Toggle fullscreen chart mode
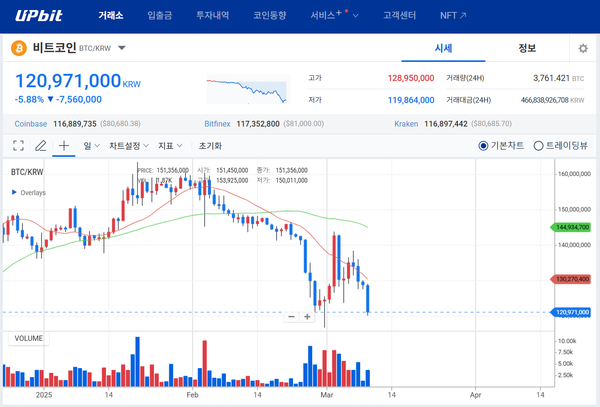The image size is (600, 407). [x=18, y=145]
